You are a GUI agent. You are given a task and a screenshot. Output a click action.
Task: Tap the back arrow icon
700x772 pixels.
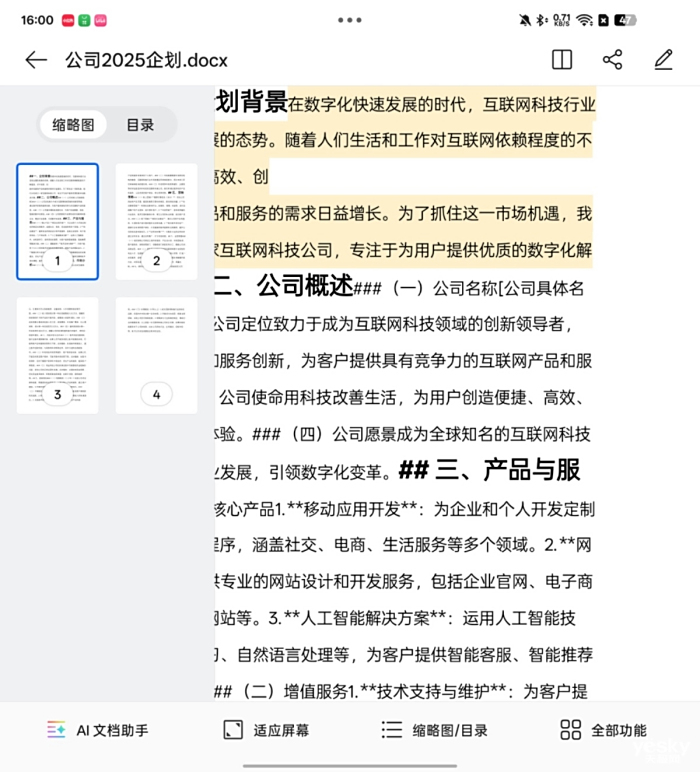[36, 60]
